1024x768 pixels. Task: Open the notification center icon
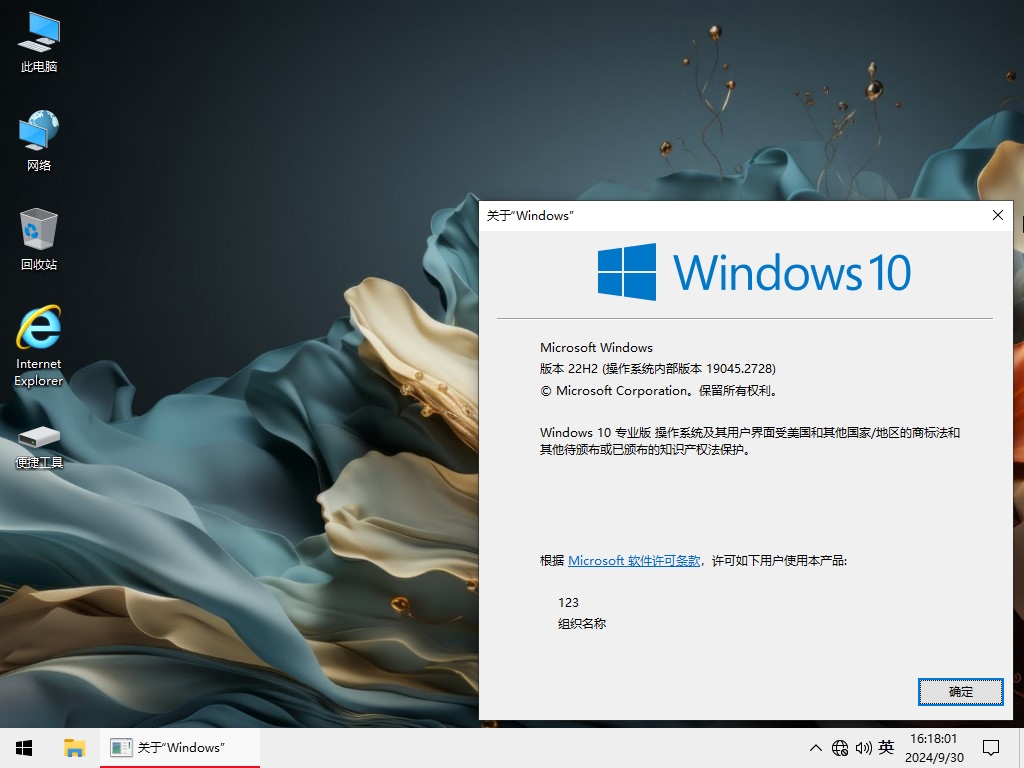(991, 748)
